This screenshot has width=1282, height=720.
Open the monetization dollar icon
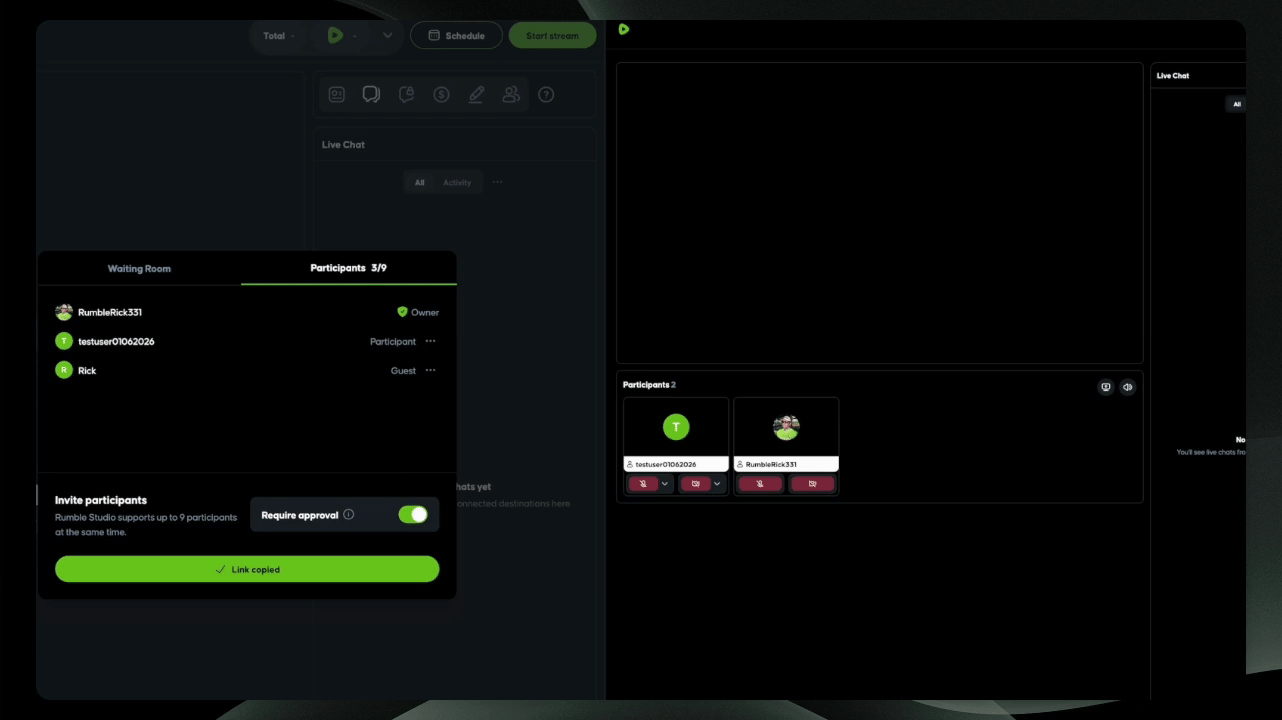pos(441,95)
